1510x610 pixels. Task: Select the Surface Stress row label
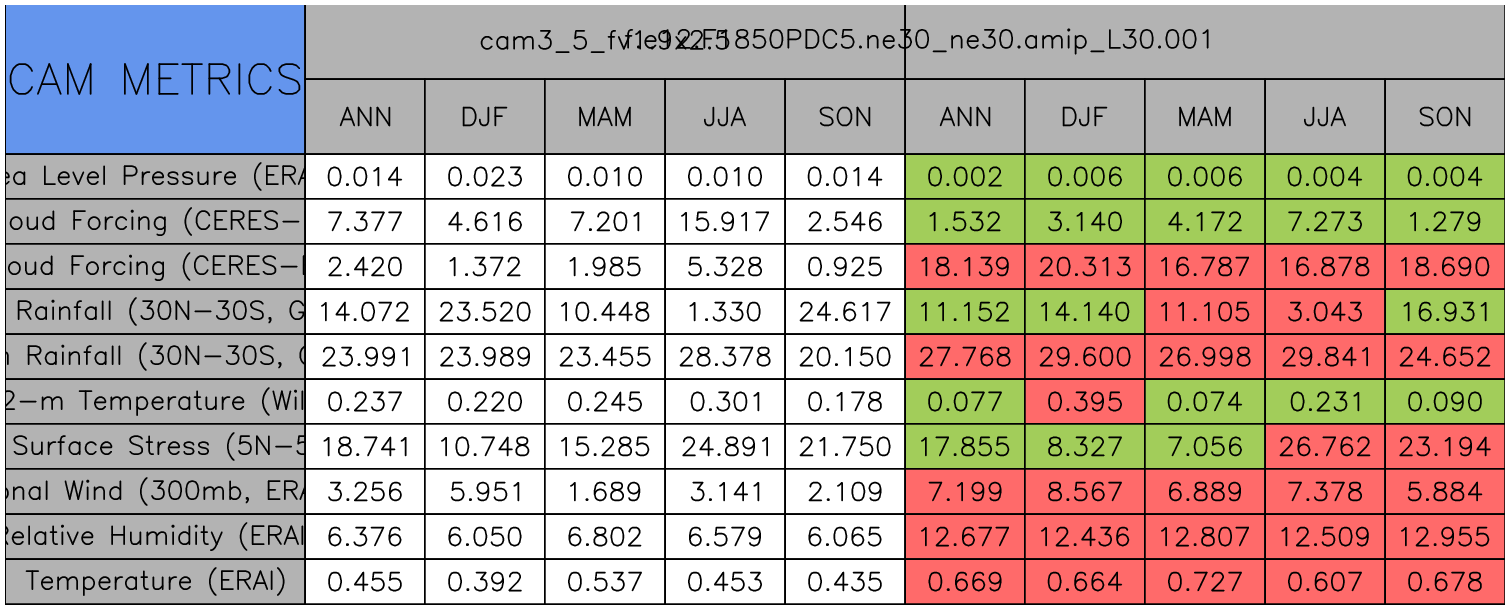(155, 446)
